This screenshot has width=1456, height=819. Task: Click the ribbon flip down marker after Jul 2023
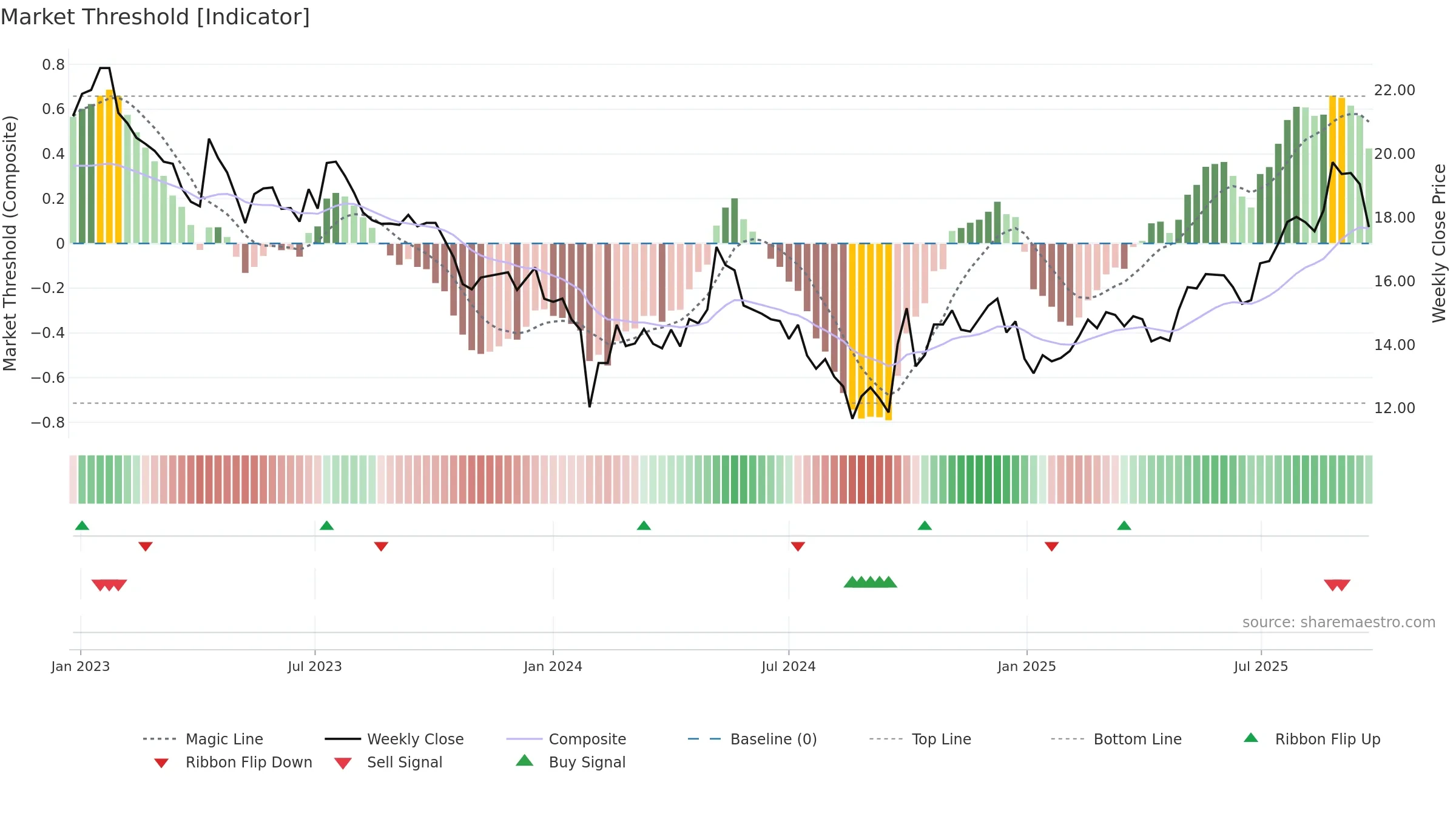381,547
